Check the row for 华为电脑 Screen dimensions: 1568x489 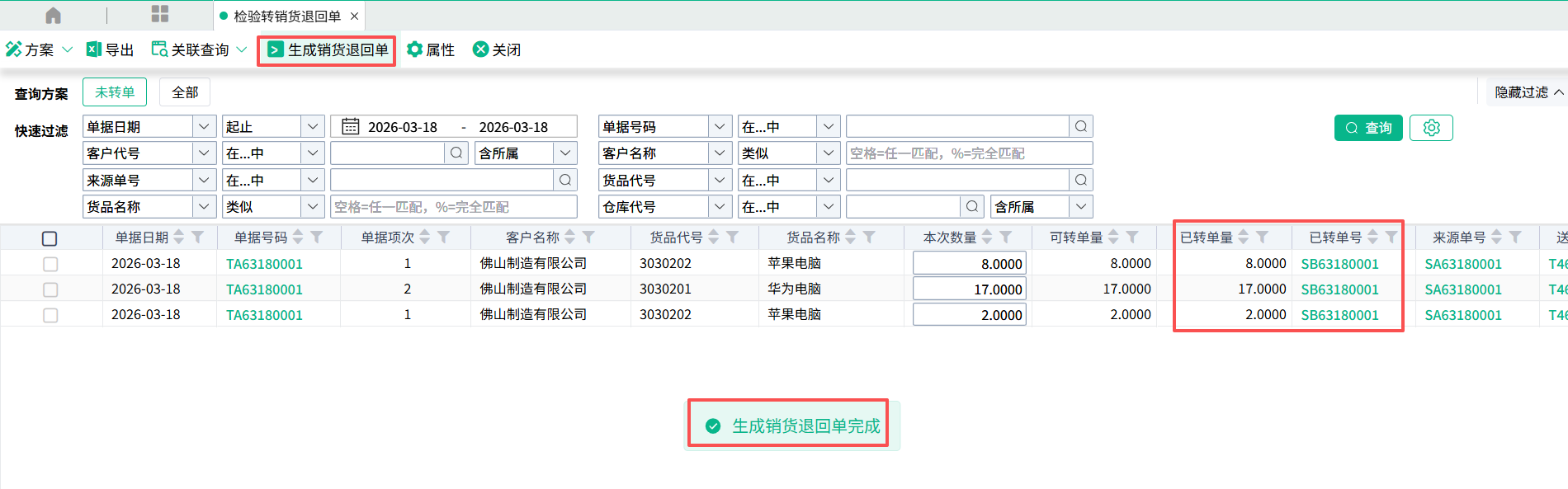click(x=50, y=289)
